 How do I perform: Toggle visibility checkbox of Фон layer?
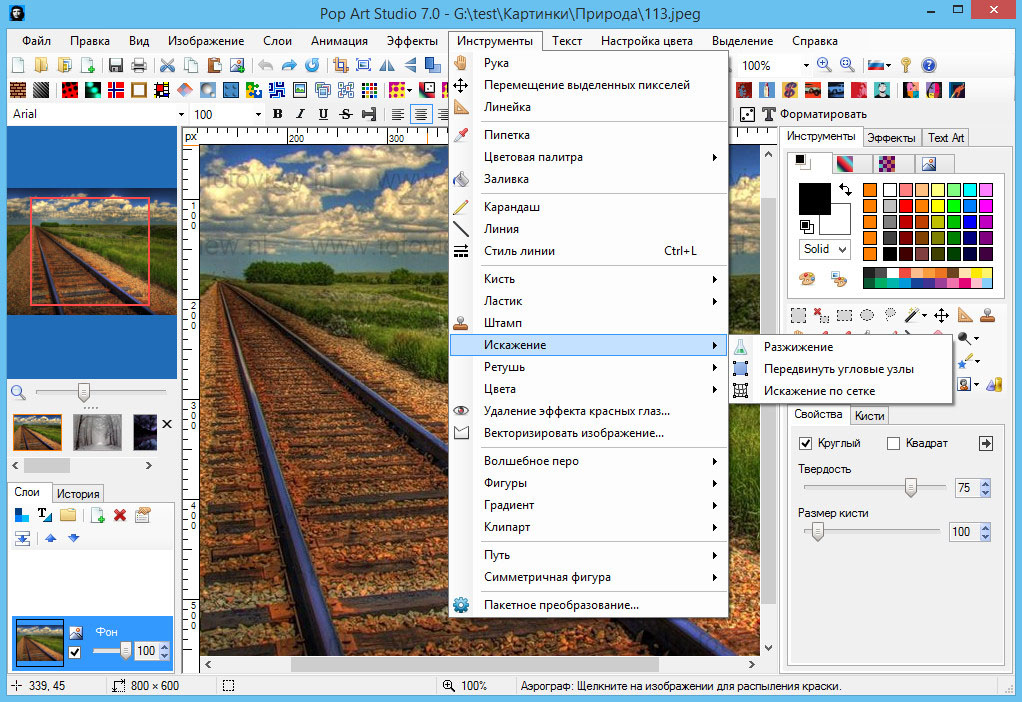tap(74, 653)
